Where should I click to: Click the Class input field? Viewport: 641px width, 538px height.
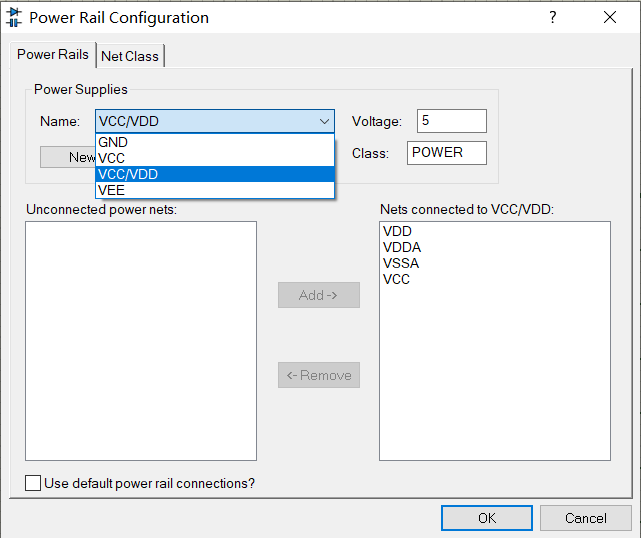(x=447, y=153)
